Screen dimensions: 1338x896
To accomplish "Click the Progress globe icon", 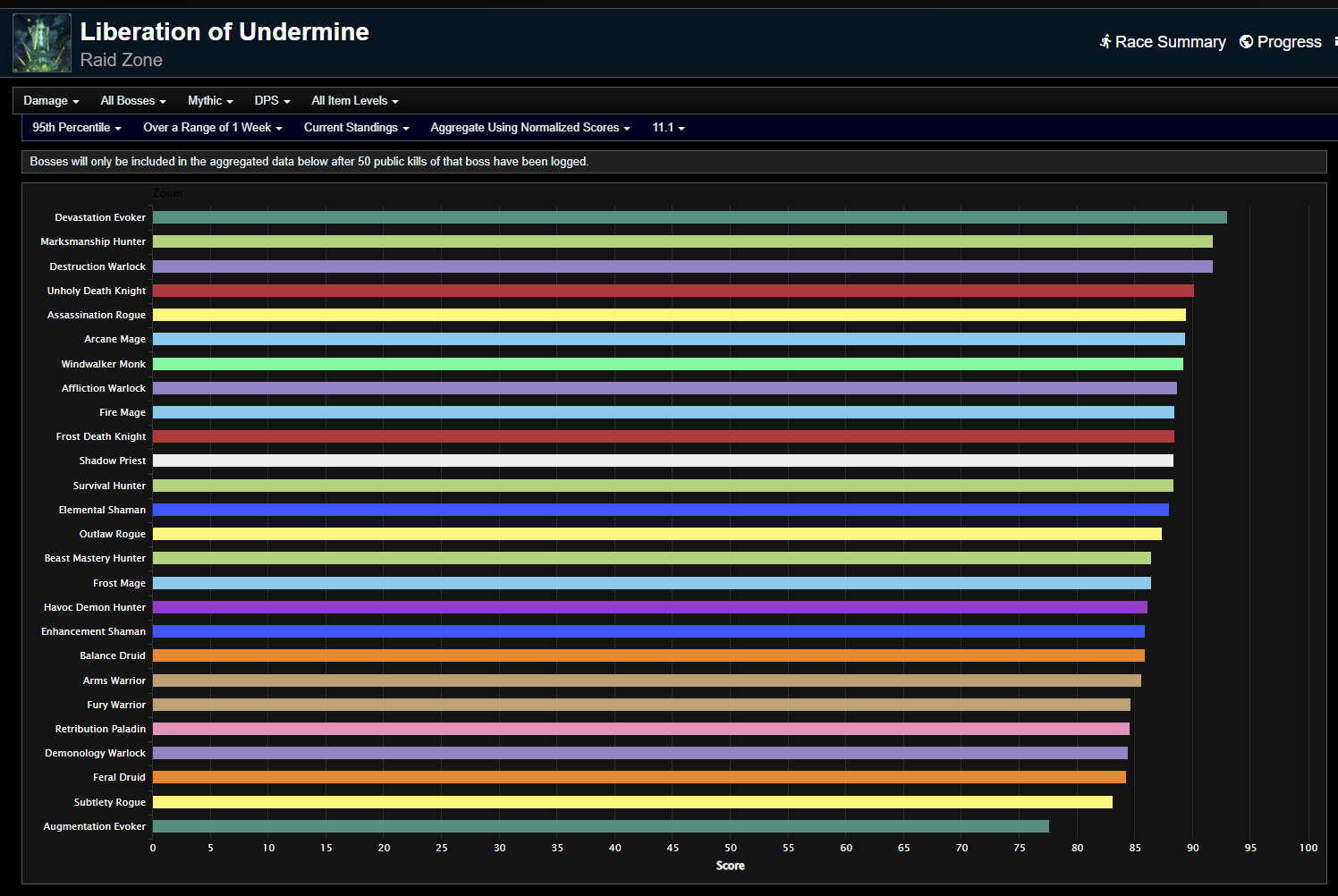I will [x=1246, y=42].
